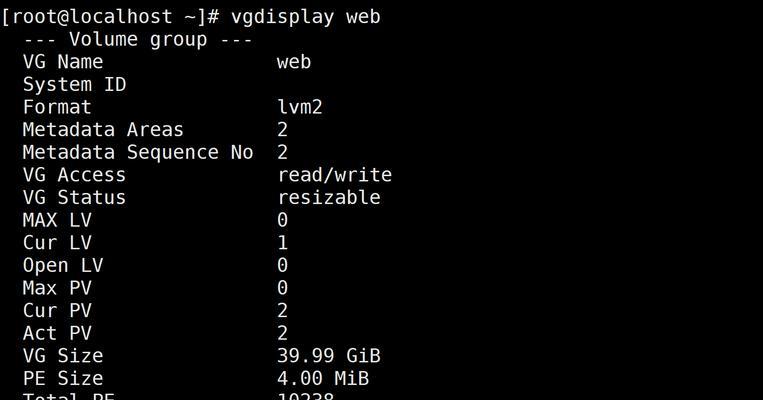Click the Act PV value 2
The width and height of the screenshot is (763, 400).
tap(283, 333)
